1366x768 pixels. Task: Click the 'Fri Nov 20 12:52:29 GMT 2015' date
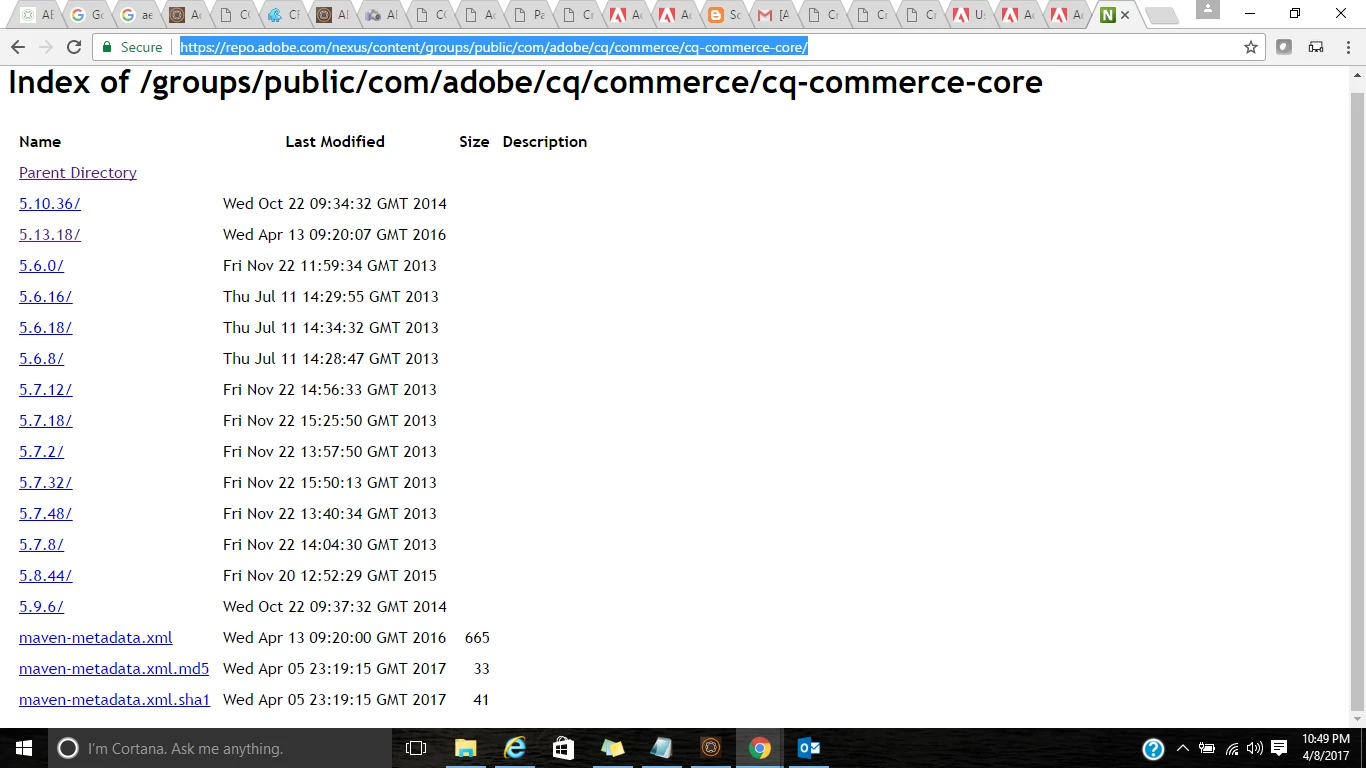click(x=330, y=576)
